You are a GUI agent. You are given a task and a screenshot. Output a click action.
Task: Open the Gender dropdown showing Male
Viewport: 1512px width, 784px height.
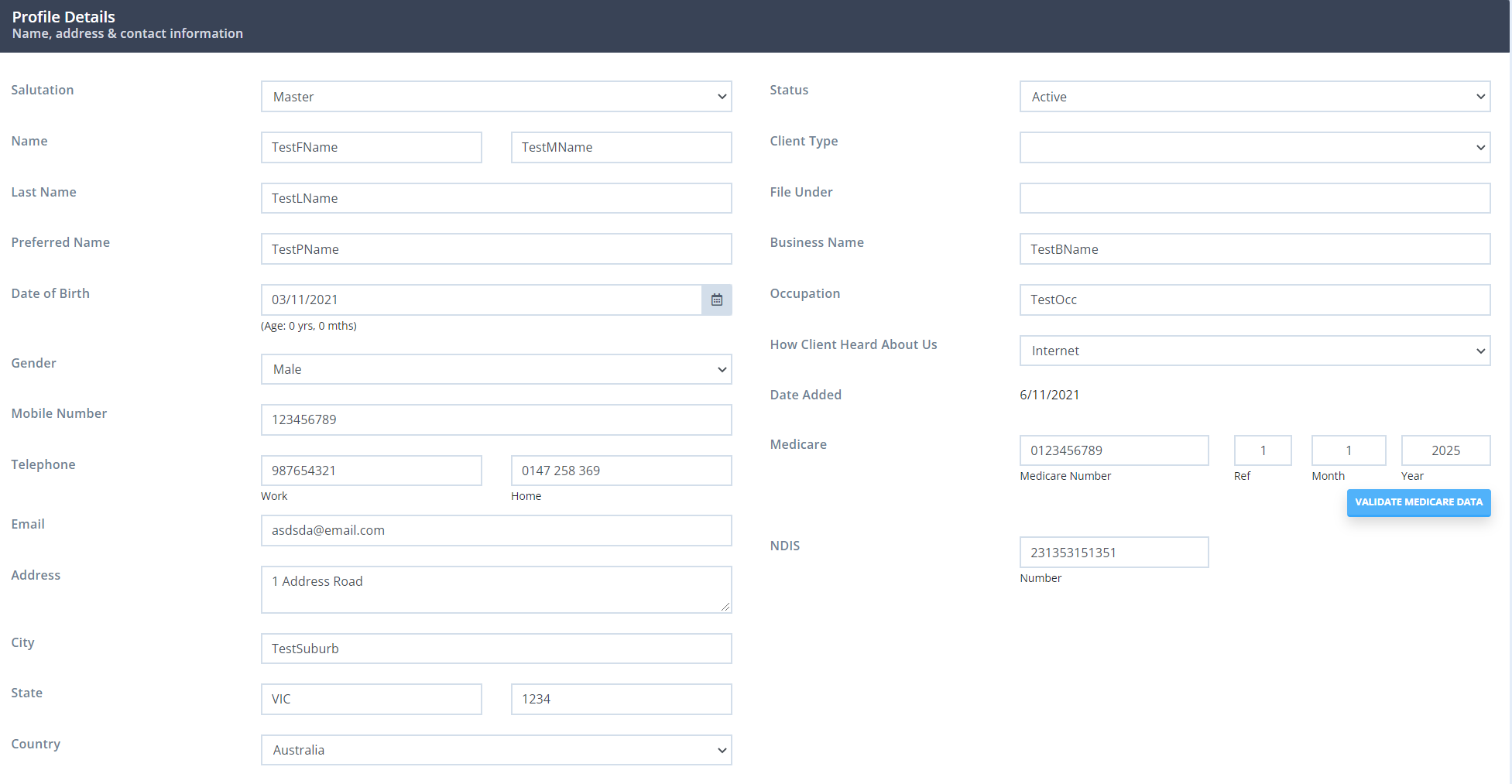[496, 369]
